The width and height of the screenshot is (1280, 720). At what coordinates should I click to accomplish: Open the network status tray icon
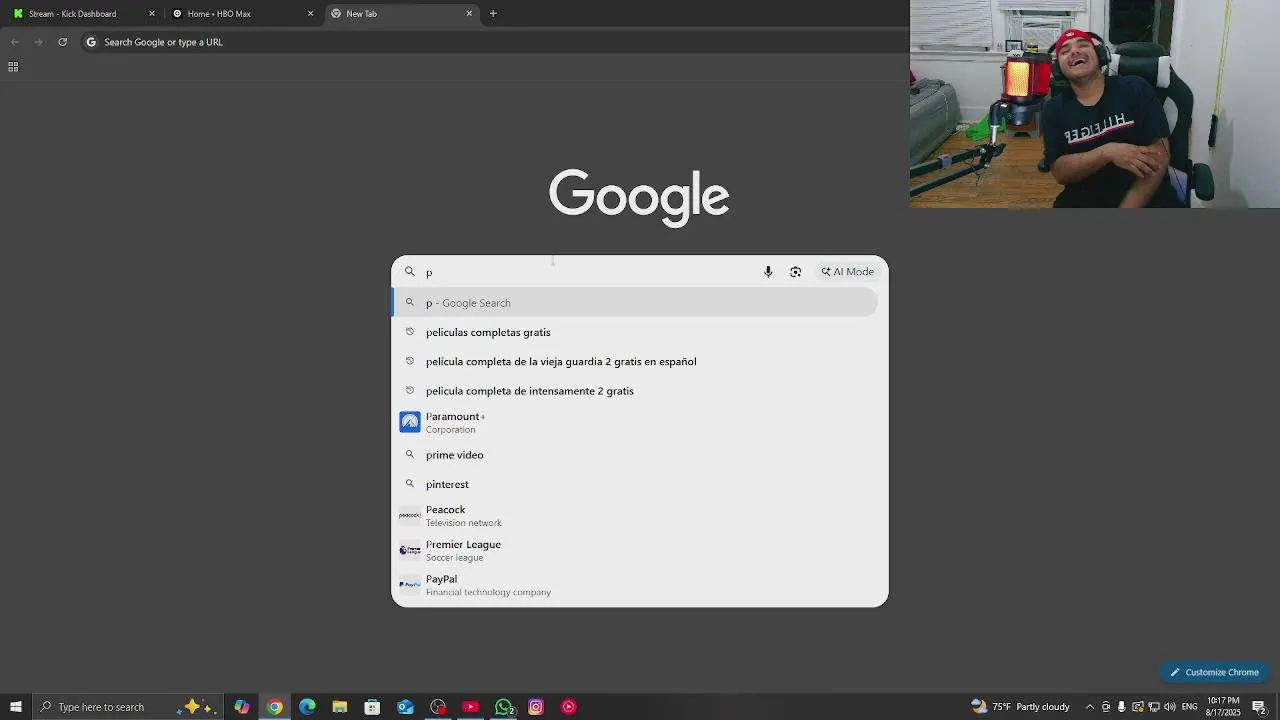pos(1154,707)
